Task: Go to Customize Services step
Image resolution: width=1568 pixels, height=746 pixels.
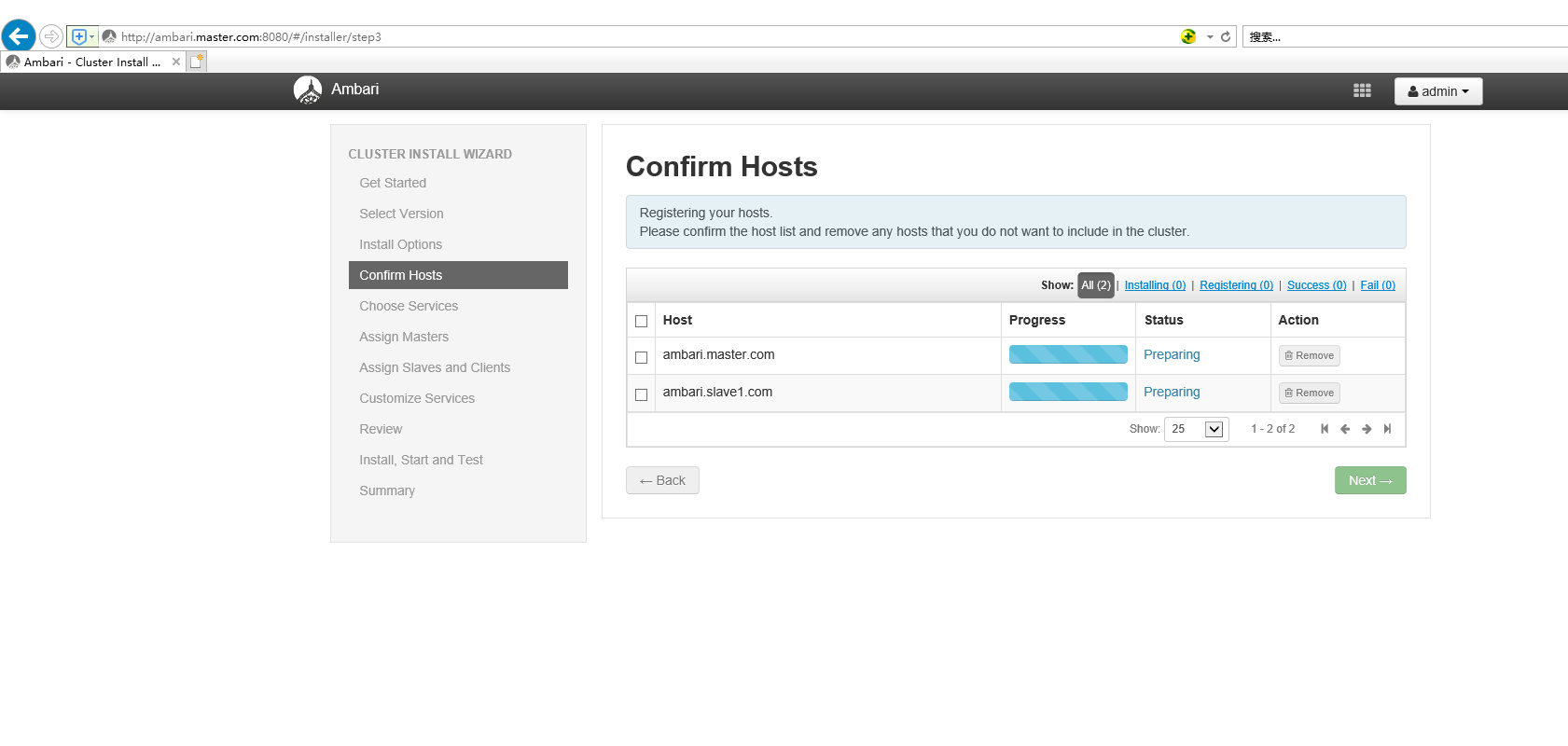Action: click(x=417, y=398)
